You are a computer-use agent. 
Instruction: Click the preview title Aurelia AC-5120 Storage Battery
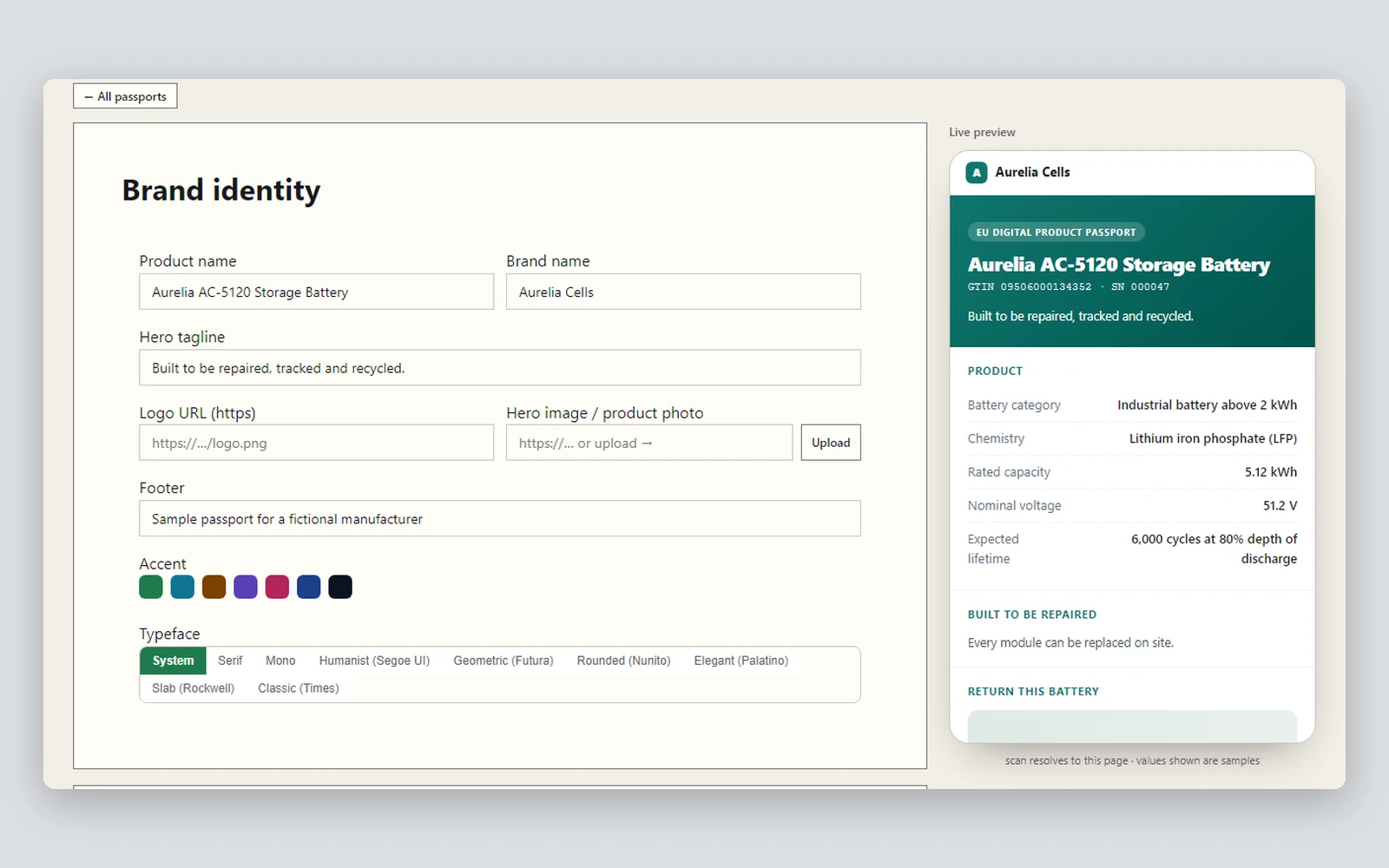1119,265
